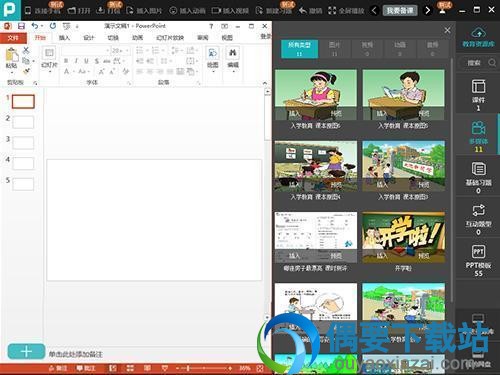Click the search (搜索) field in sidebar

[478, 62]
